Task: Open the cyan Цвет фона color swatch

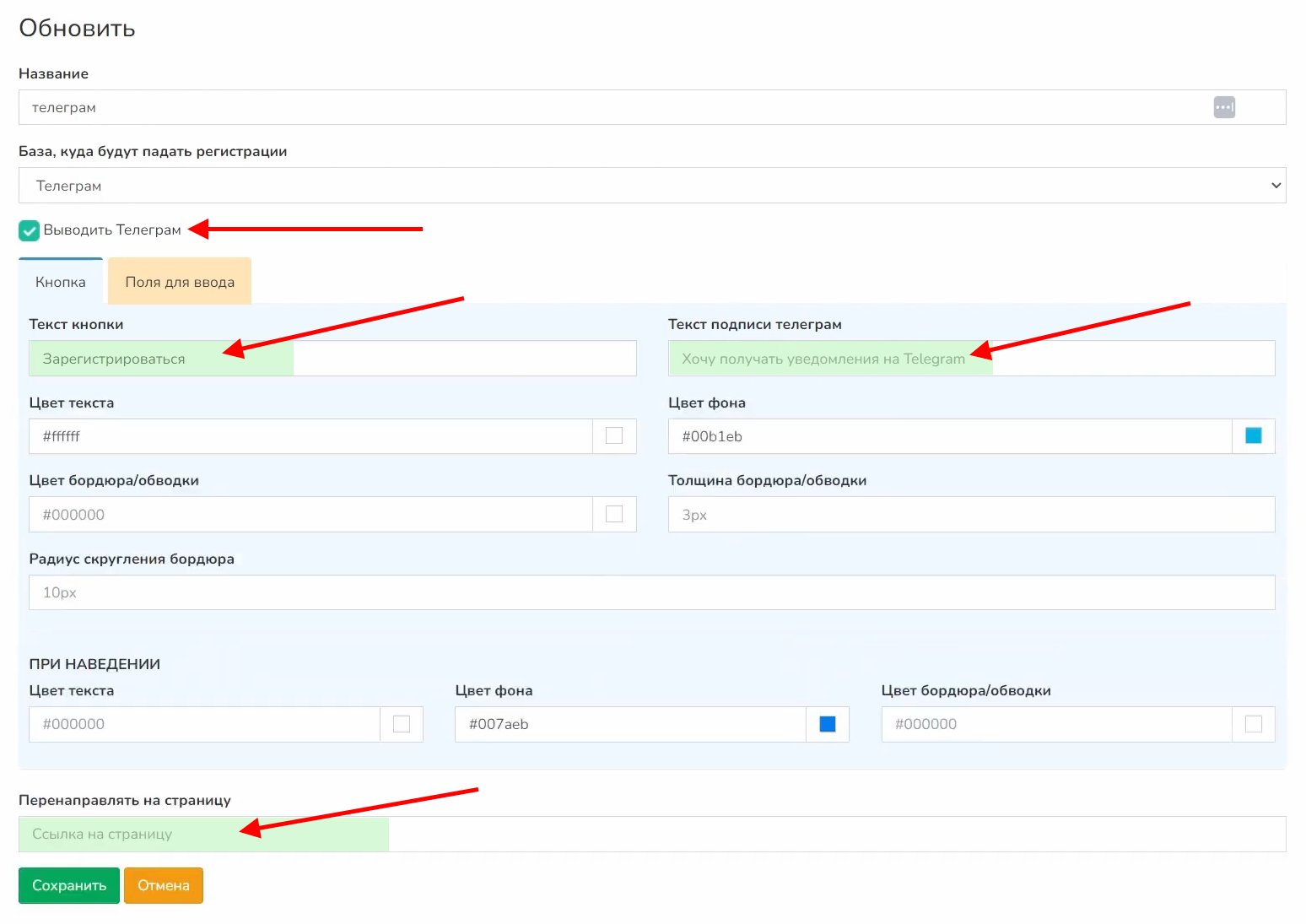Action: (x=1253, y=436)
